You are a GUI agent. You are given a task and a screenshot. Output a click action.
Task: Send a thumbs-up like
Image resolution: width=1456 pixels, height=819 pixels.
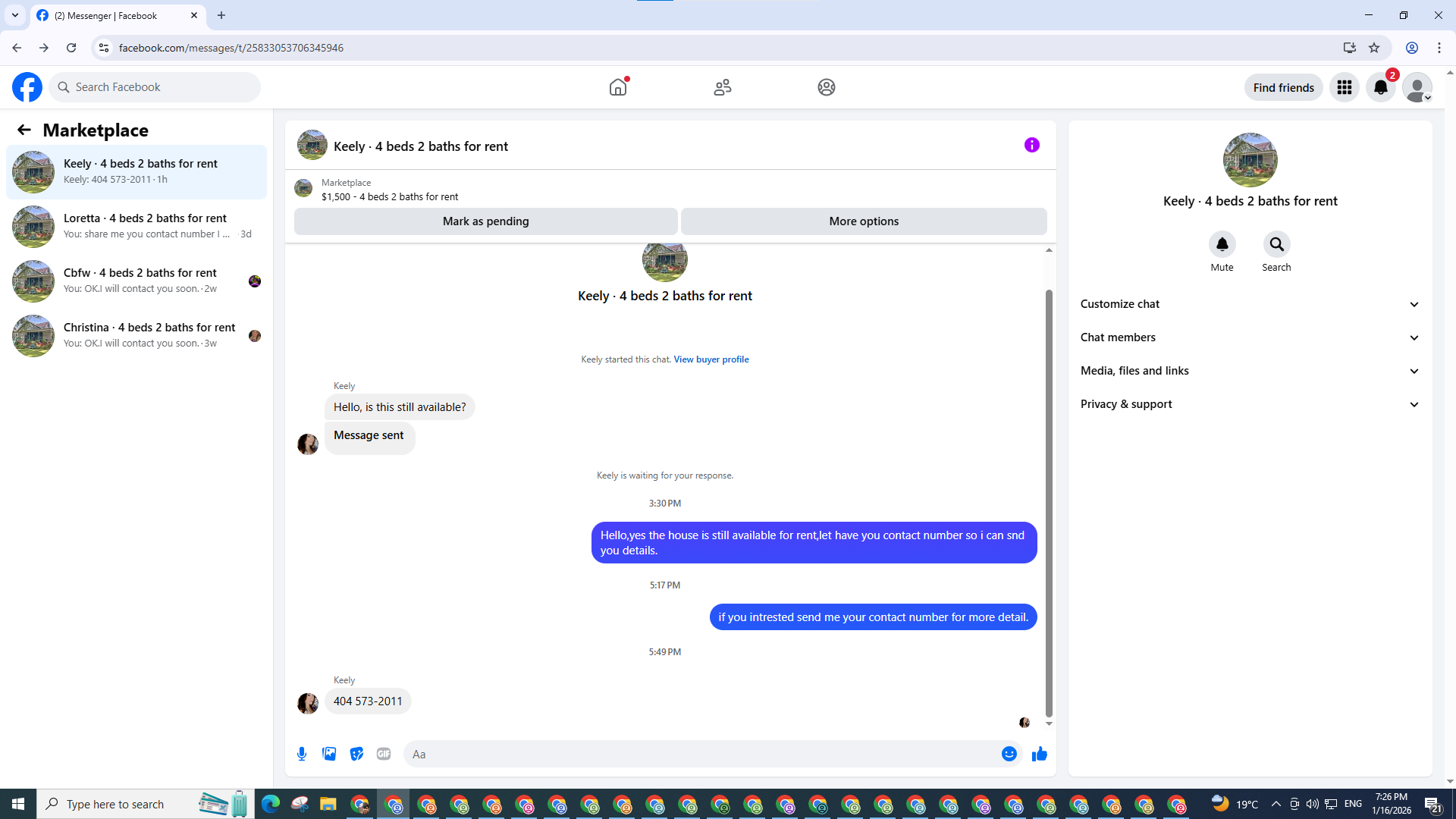(1039, 754)
